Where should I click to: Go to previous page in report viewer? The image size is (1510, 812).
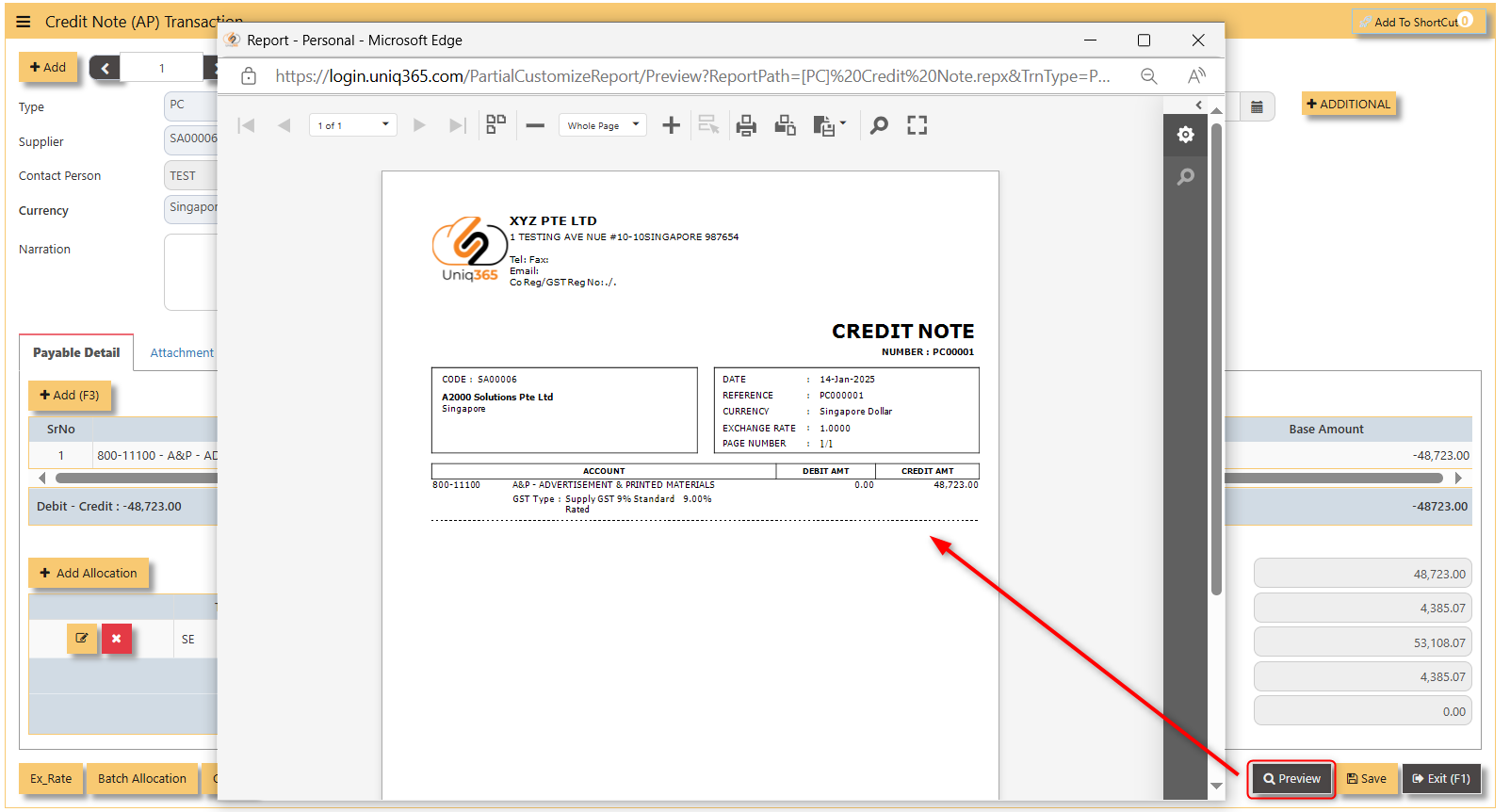click(284, 125)
